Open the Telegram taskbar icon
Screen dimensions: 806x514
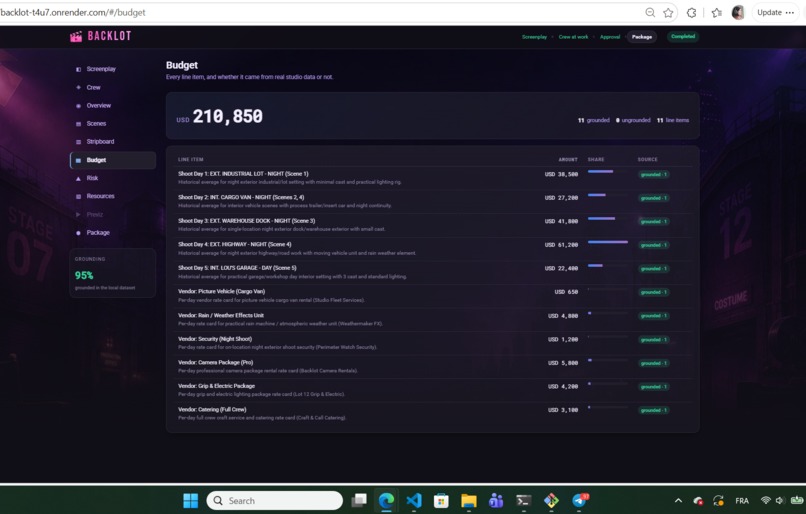click(x=580, y=500)
